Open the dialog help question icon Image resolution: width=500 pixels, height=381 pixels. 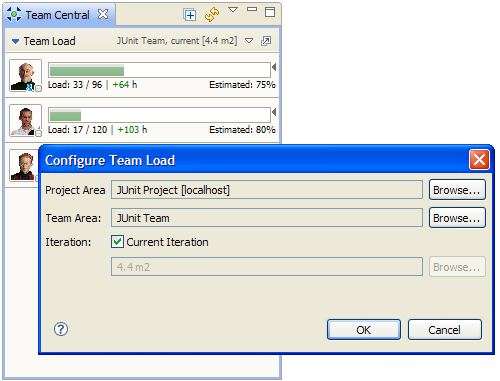[x=61, y=329]
